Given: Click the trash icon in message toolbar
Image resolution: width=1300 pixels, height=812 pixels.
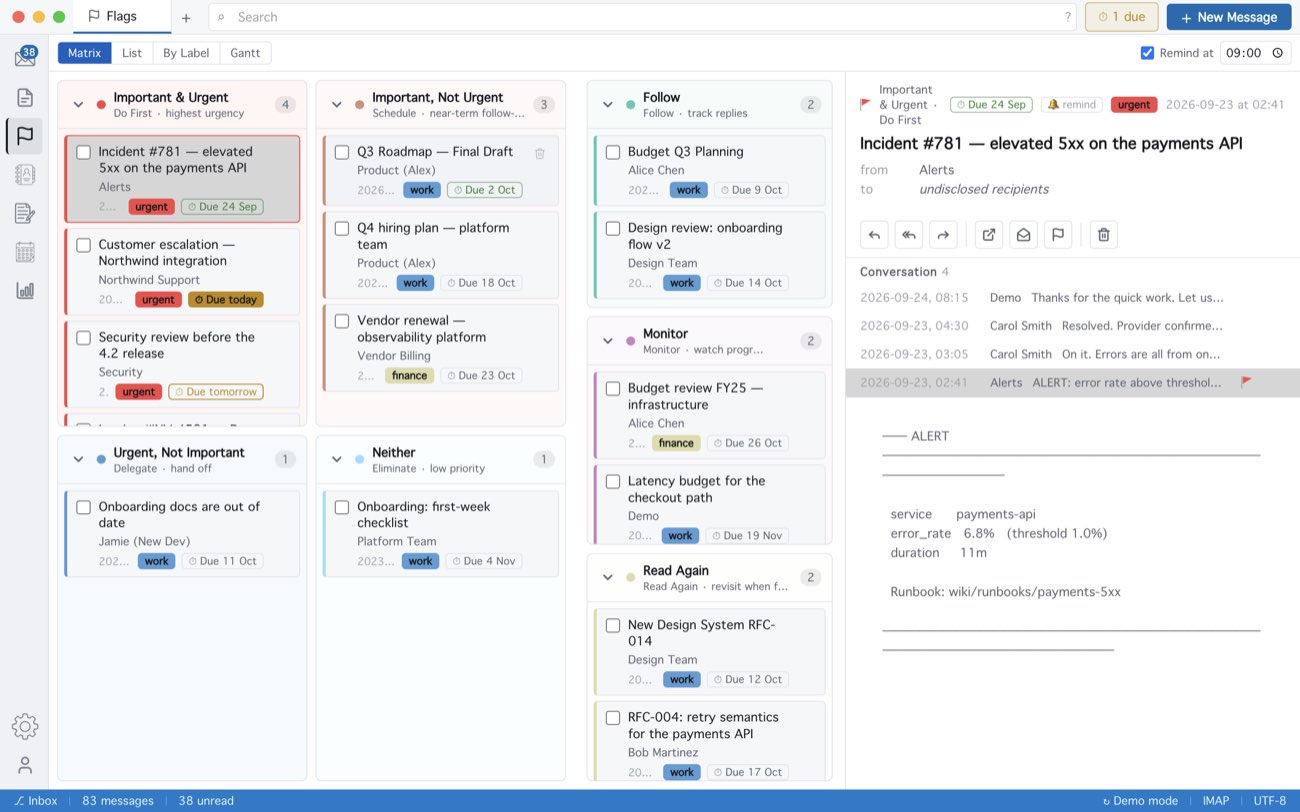Looking at the screenshot, I should [1104, 235].
